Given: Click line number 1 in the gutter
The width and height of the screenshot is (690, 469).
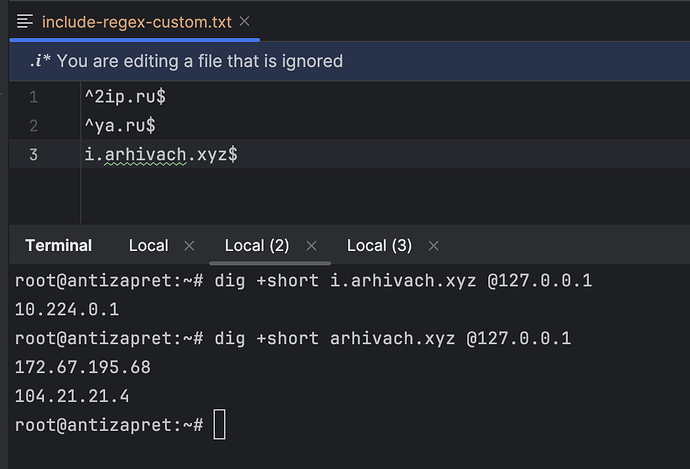Looking at the screenshot, I should [33, 97].
